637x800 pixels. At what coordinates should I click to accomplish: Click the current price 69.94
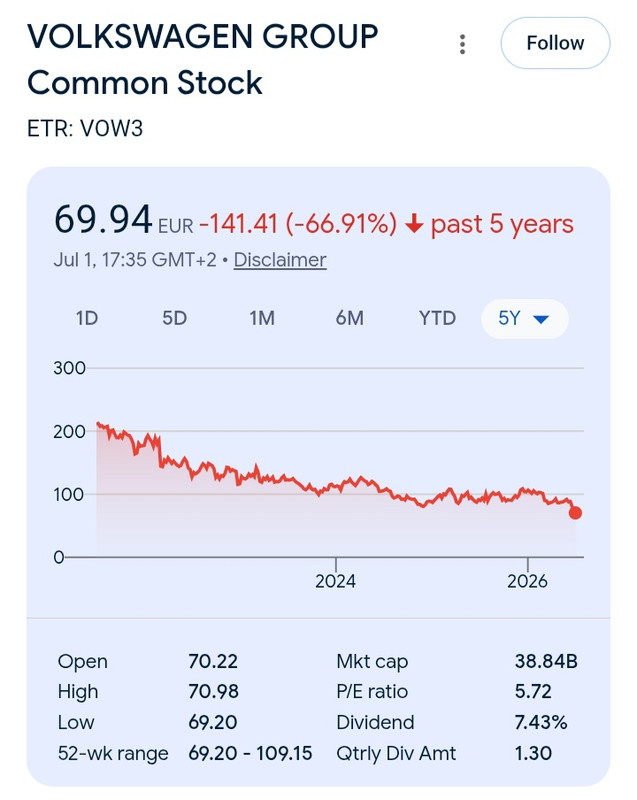pos(103,220)
